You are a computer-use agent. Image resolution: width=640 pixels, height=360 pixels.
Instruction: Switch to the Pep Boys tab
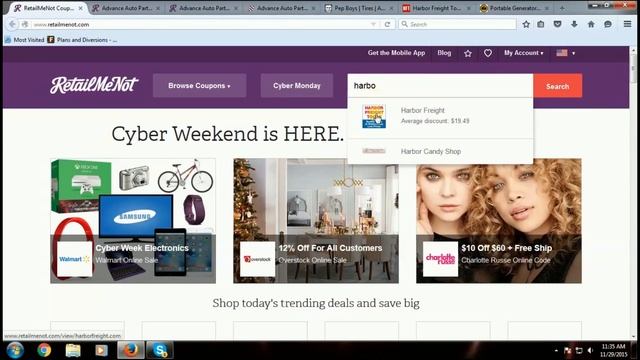click(x=359, y=8)
